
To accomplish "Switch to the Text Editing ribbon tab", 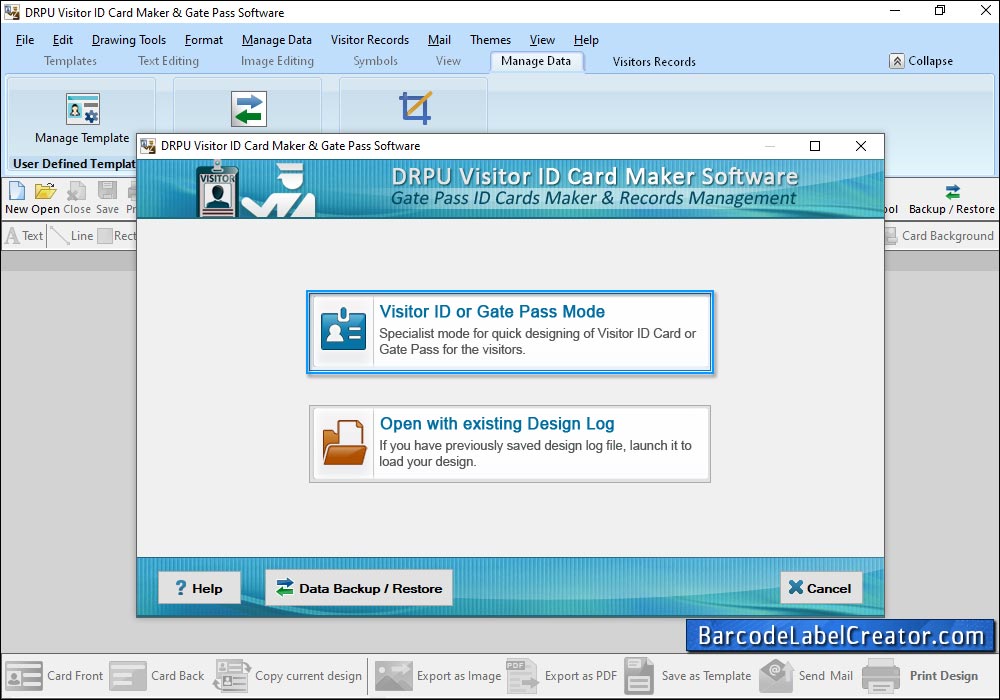I will (168, 61).
